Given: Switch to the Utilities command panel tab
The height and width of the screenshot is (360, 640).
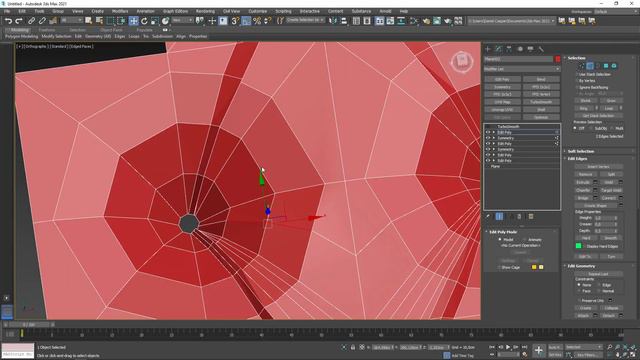Looking at the screenshot, I should pyautogui.click(x=541, y=49).
